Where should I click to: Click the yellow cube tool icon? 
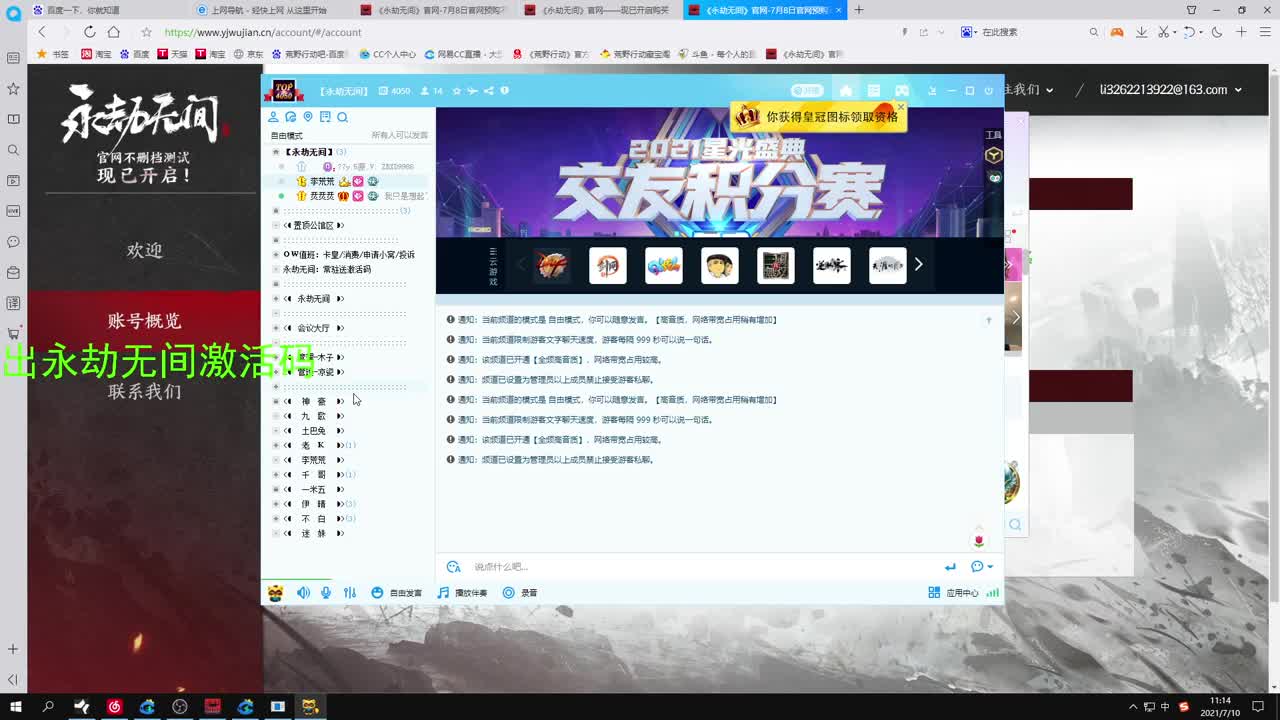pos(993,155)
